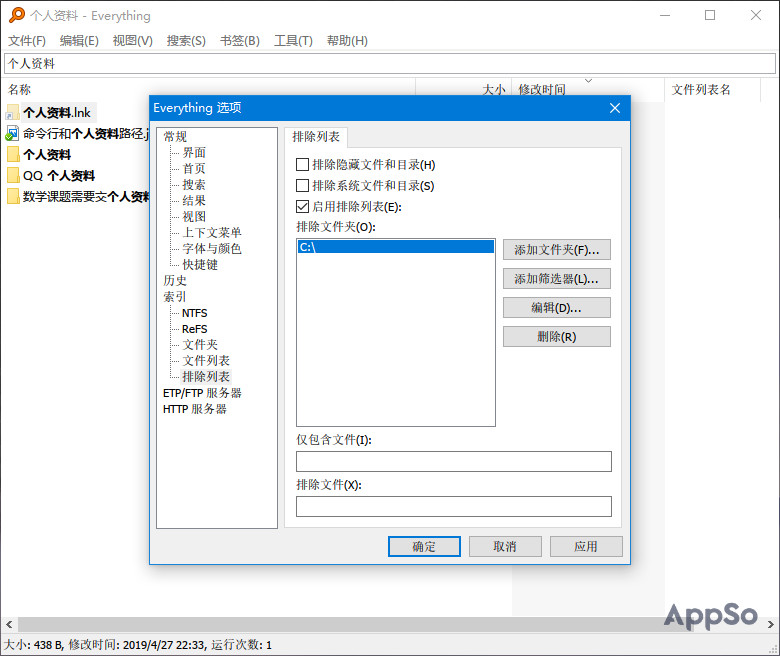Select 文件列表 in options tree

tap(206, 360)
